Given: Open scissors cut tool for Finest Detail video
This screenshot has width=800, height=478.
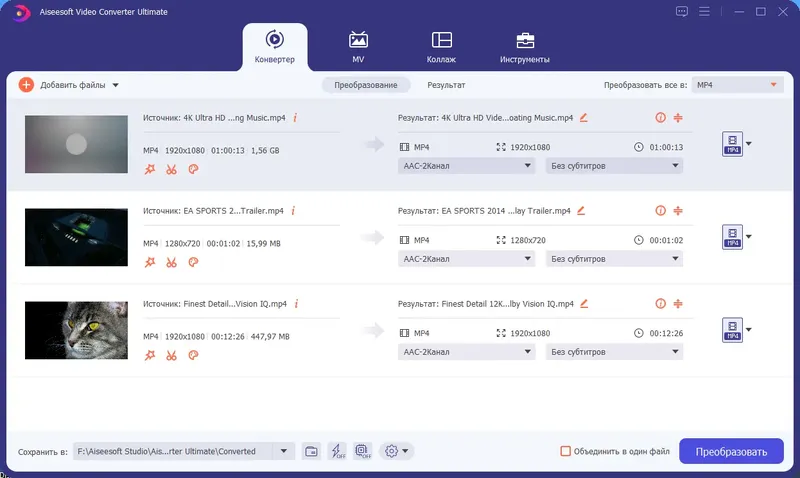Looking at the screenshot, I should [171, 355].
